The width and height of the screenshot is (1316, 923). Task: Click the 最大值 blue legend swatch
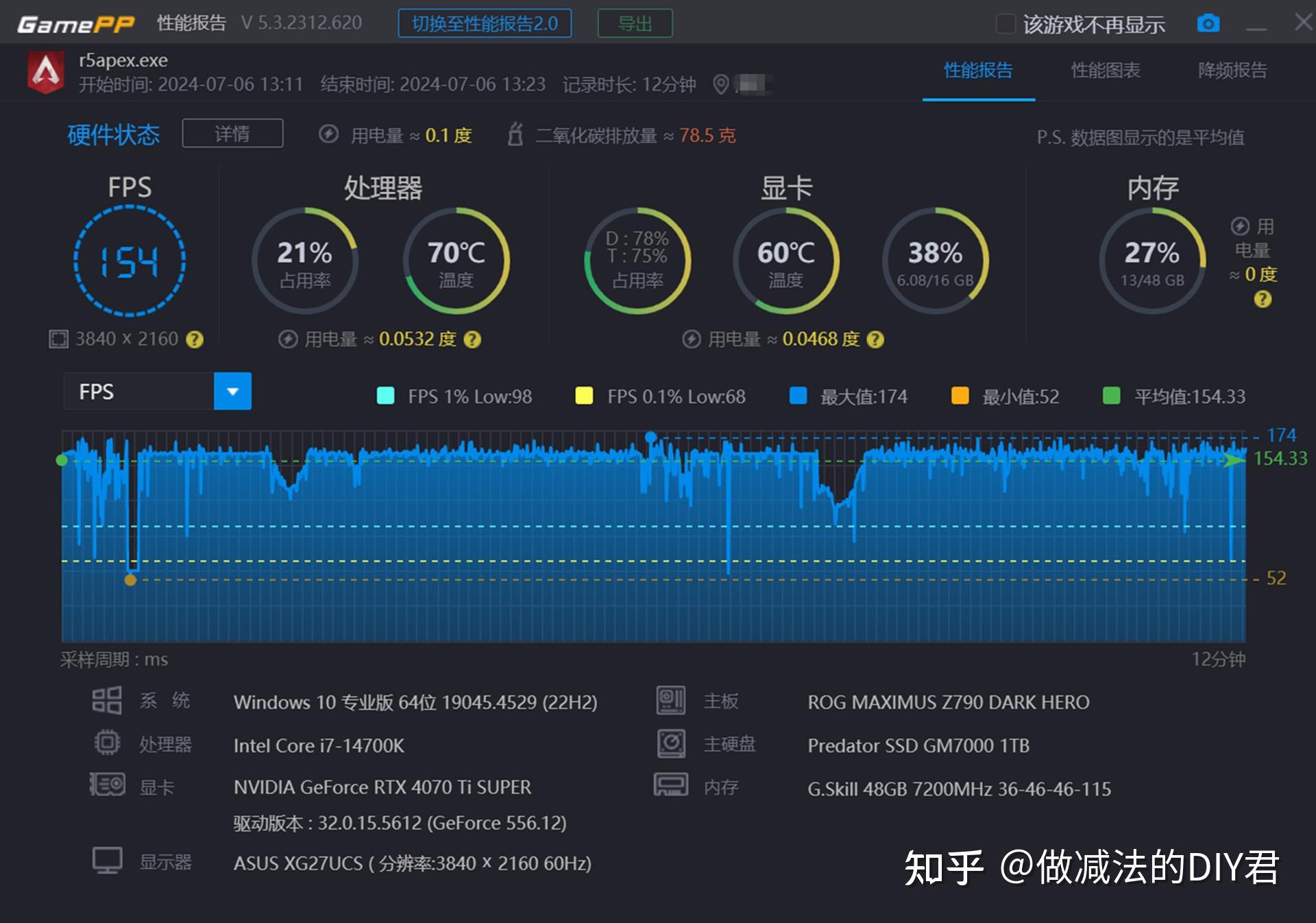click(798, 396)
